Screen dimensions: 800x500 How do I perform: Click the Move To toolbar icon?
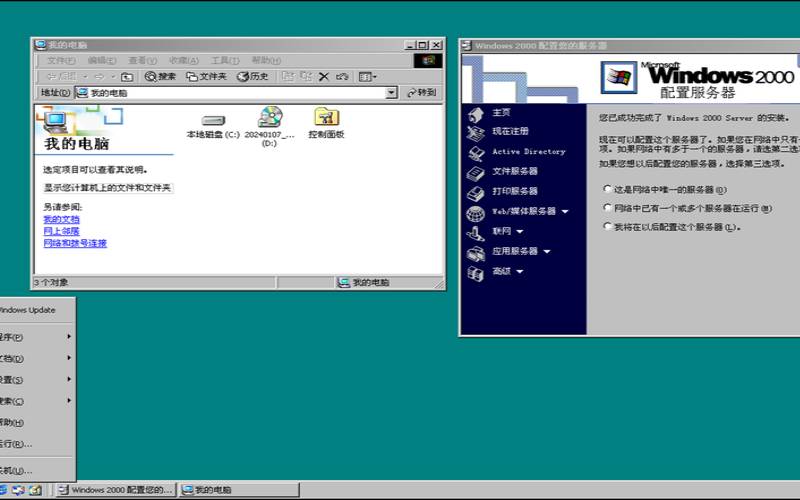[x=288, y=77]
